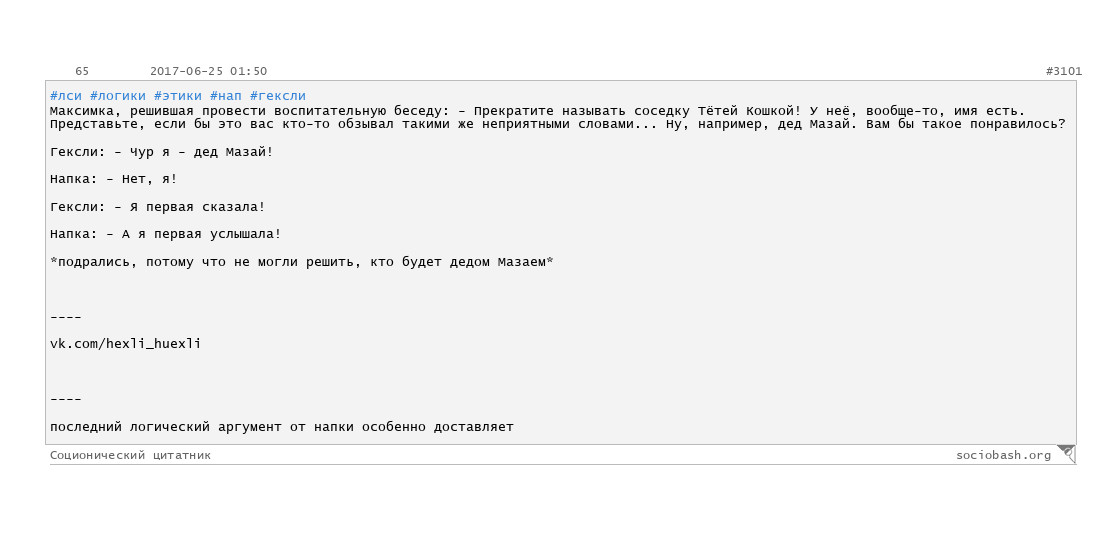This screenshot has height=539, width=1116.
Task: Click the rating value 65
Action: pyautogui.click(x=82, y=71)
